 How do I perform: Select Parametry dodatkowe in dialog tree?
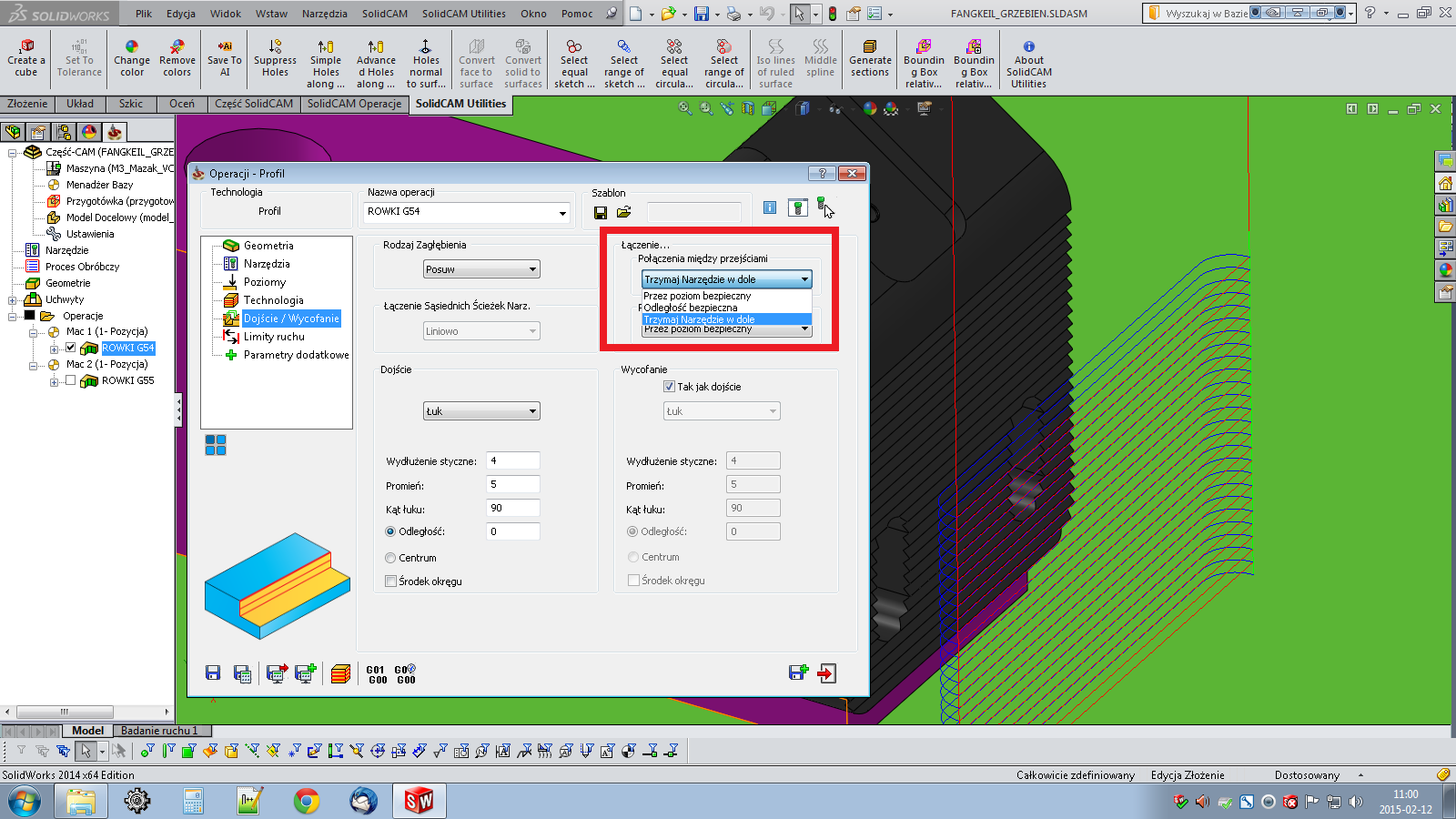point(296,355)
